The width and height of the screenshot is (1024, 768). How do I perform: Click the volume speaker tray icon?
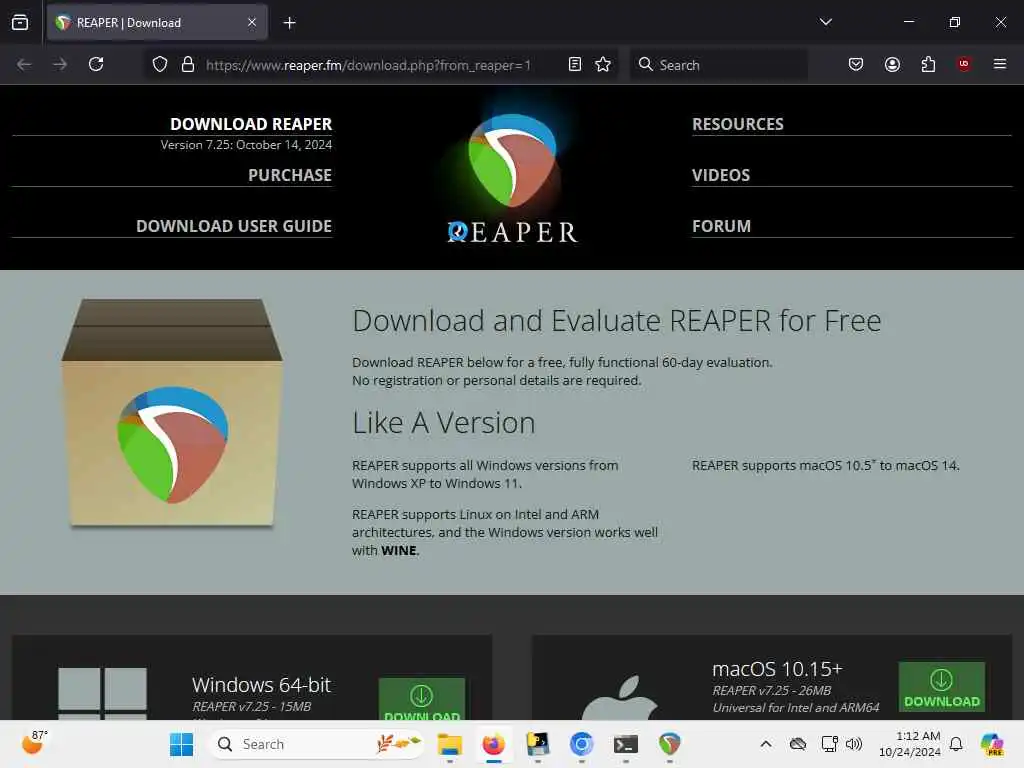tap(854, 744)
